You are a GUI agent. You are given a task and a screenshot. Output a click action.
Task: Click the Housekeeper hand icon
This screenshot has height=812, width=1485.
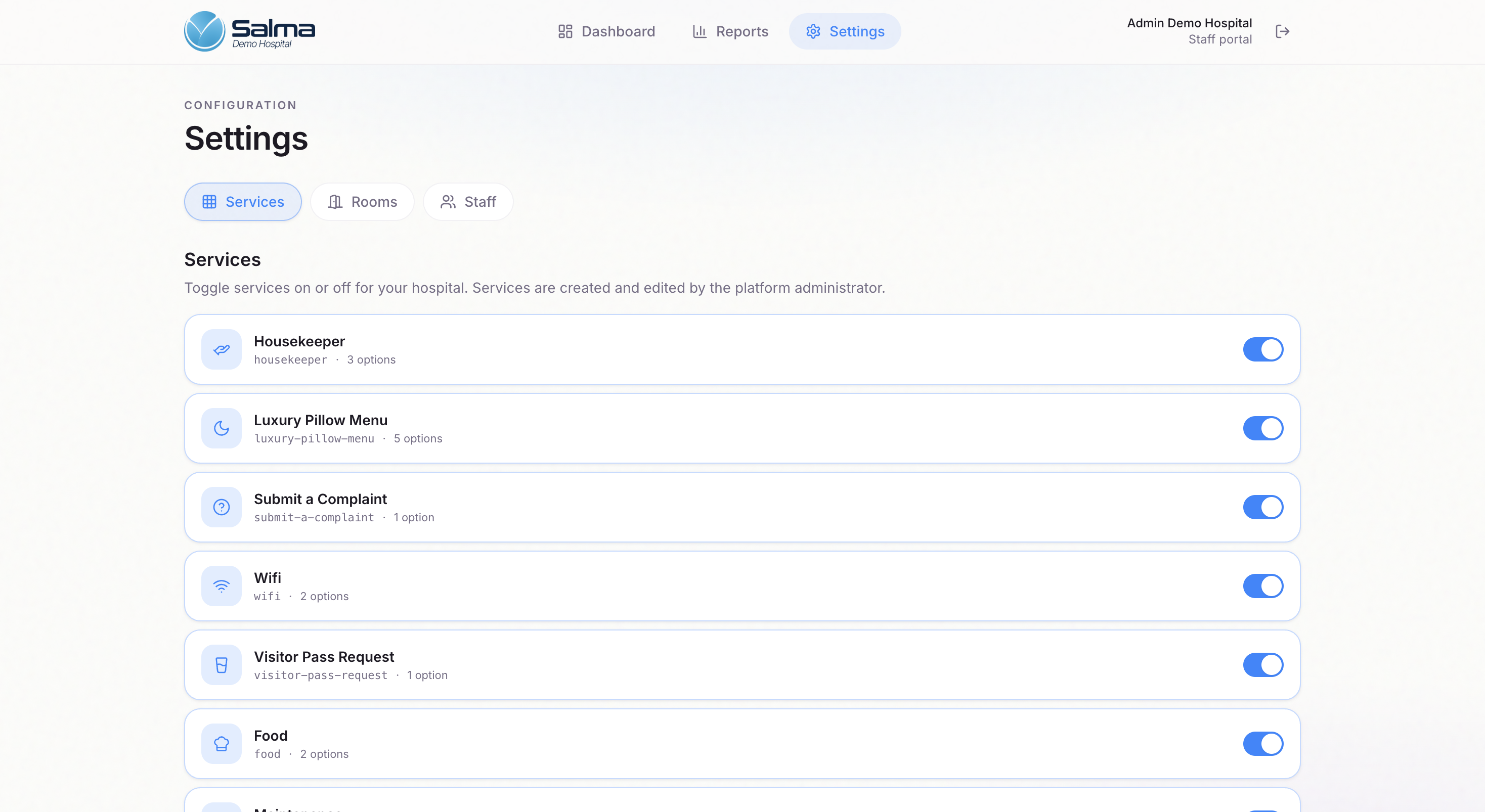[222, 349]
